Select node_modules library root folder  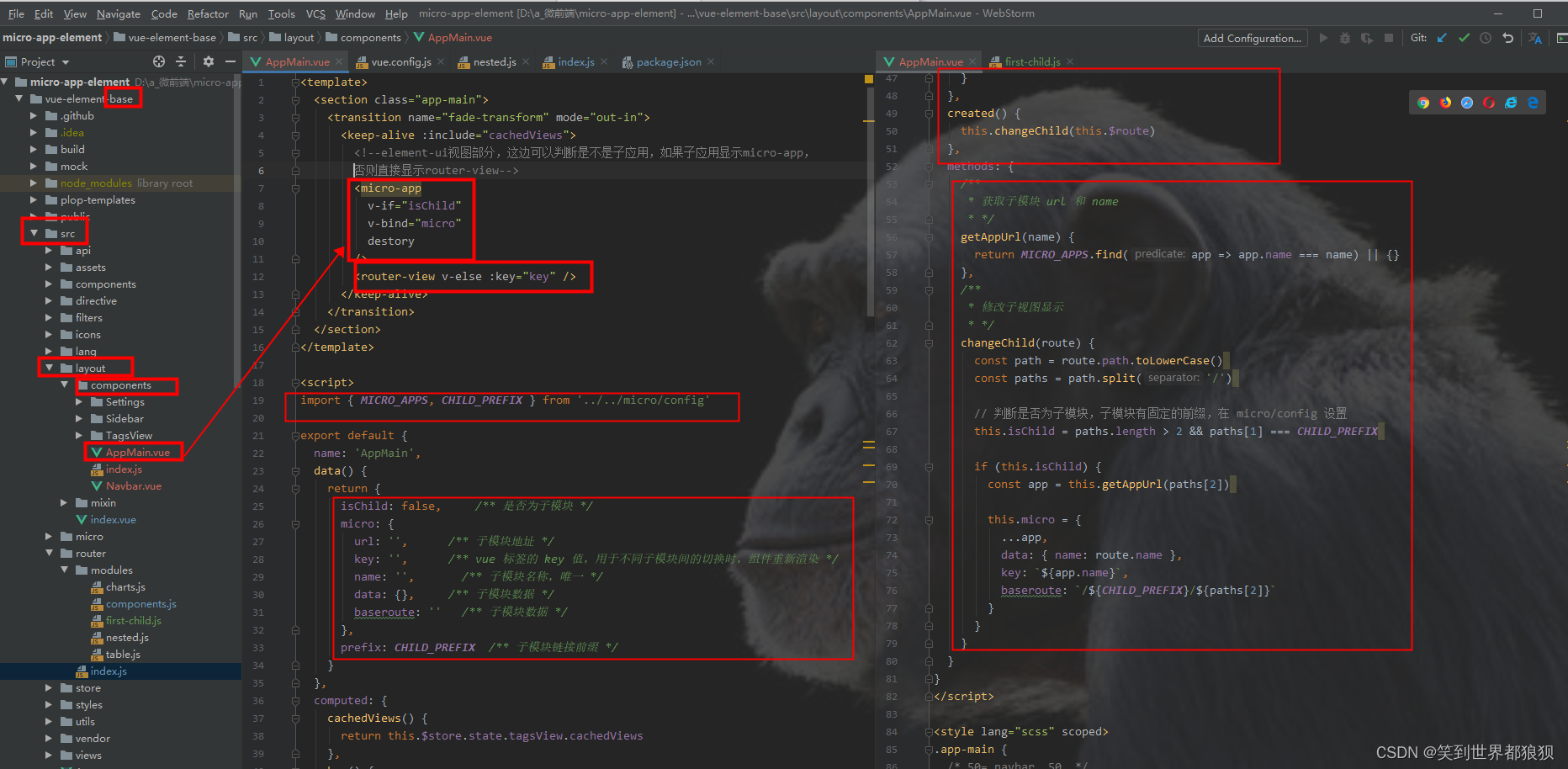[x=126, y=183]
